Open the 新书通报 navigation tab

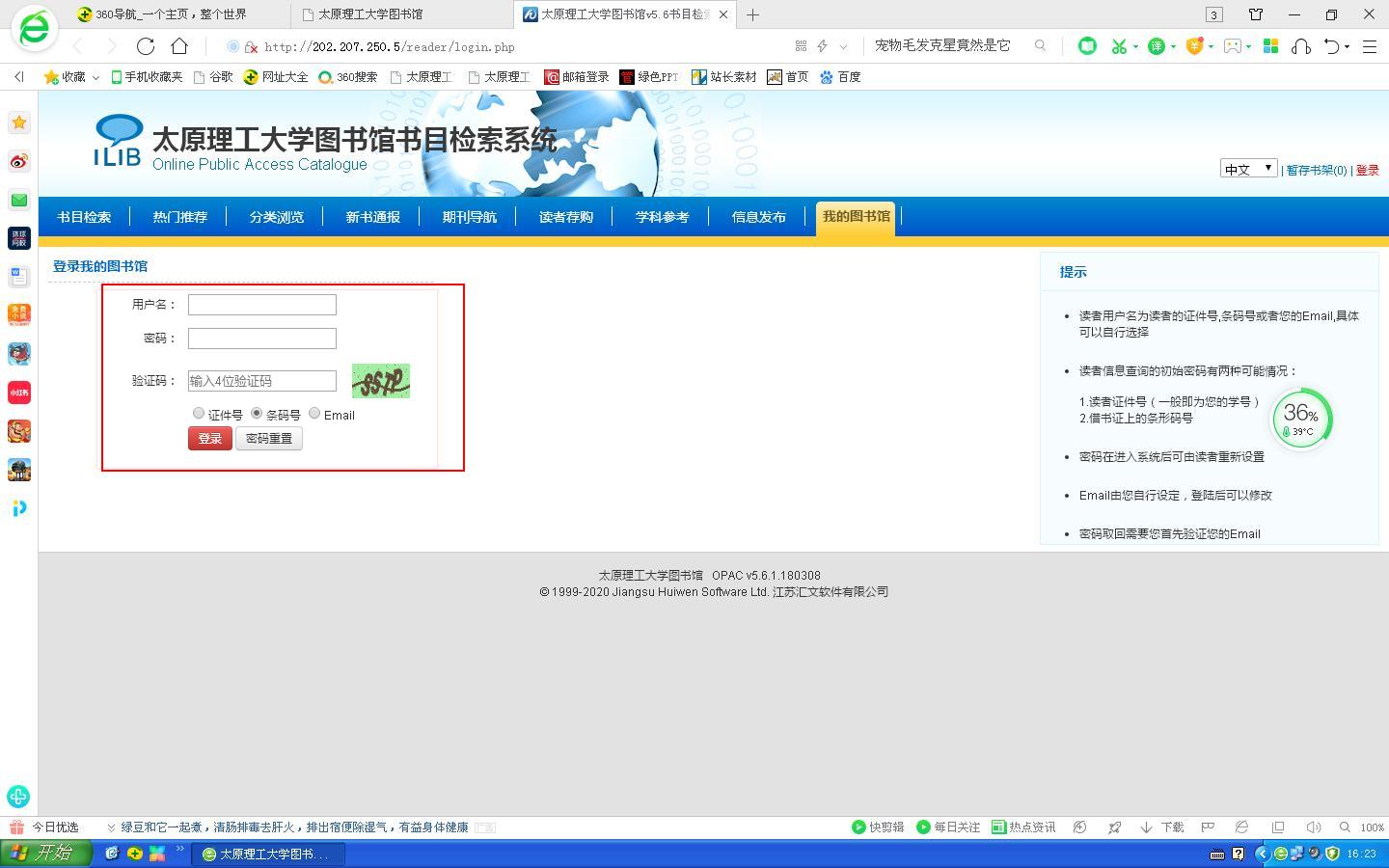coord(373,217)
